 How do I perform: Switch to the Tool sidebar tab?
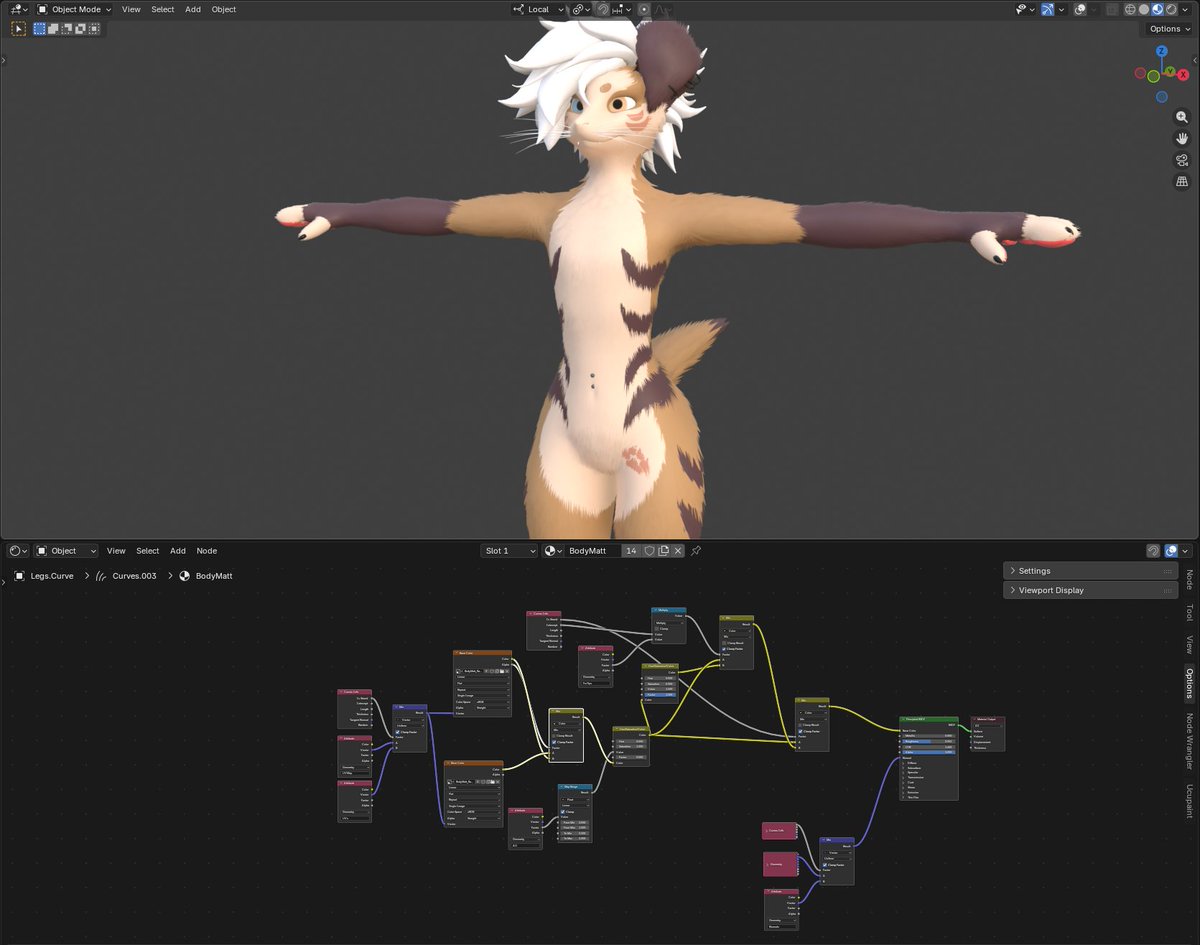coord(1189,612)
